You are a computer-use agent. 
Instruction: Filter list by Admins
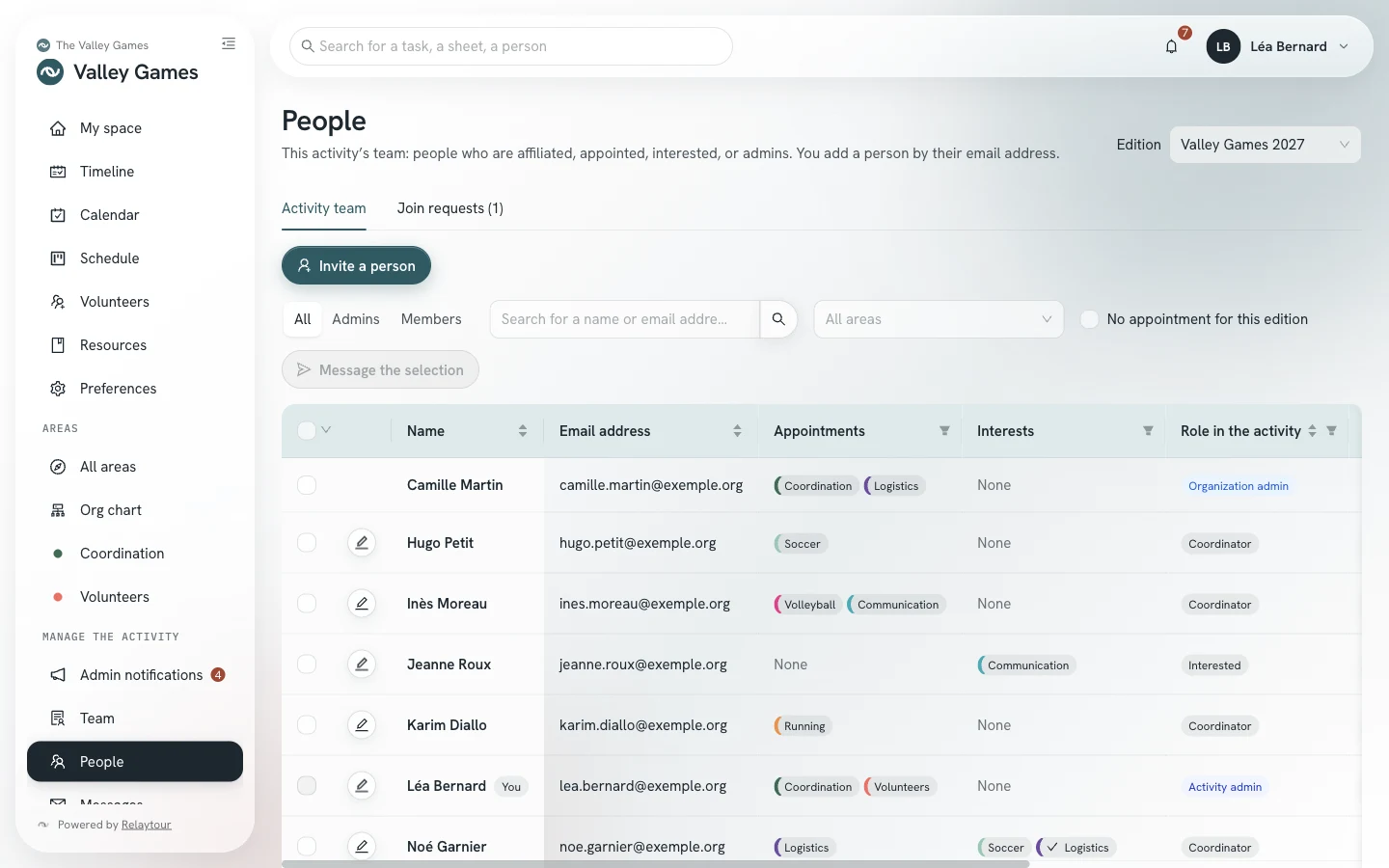pyautogui.click(x=356, y=319)
